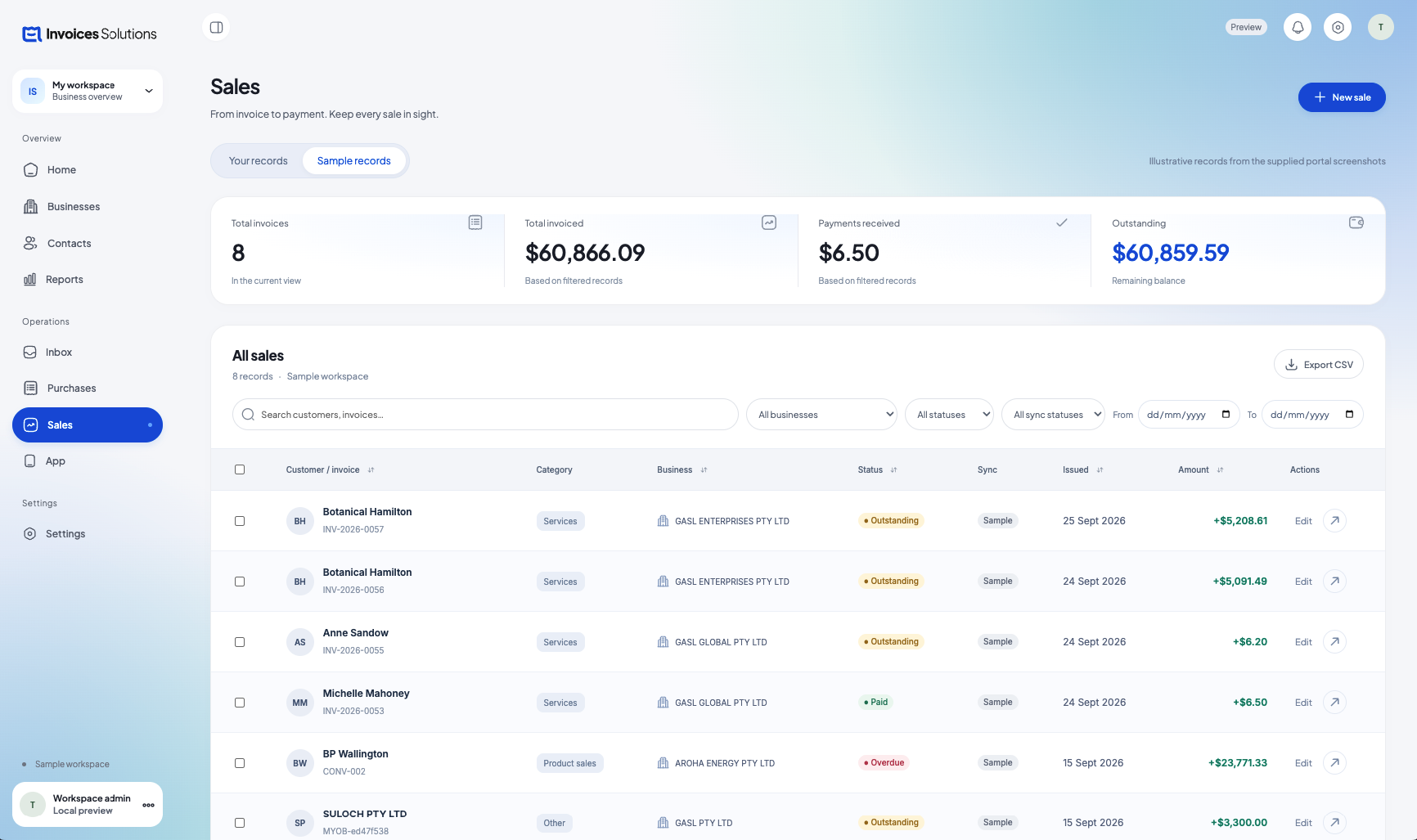Viewport: 1417px width, 840px height.
Task: Click the New sale button
Action: [1342, 97]
